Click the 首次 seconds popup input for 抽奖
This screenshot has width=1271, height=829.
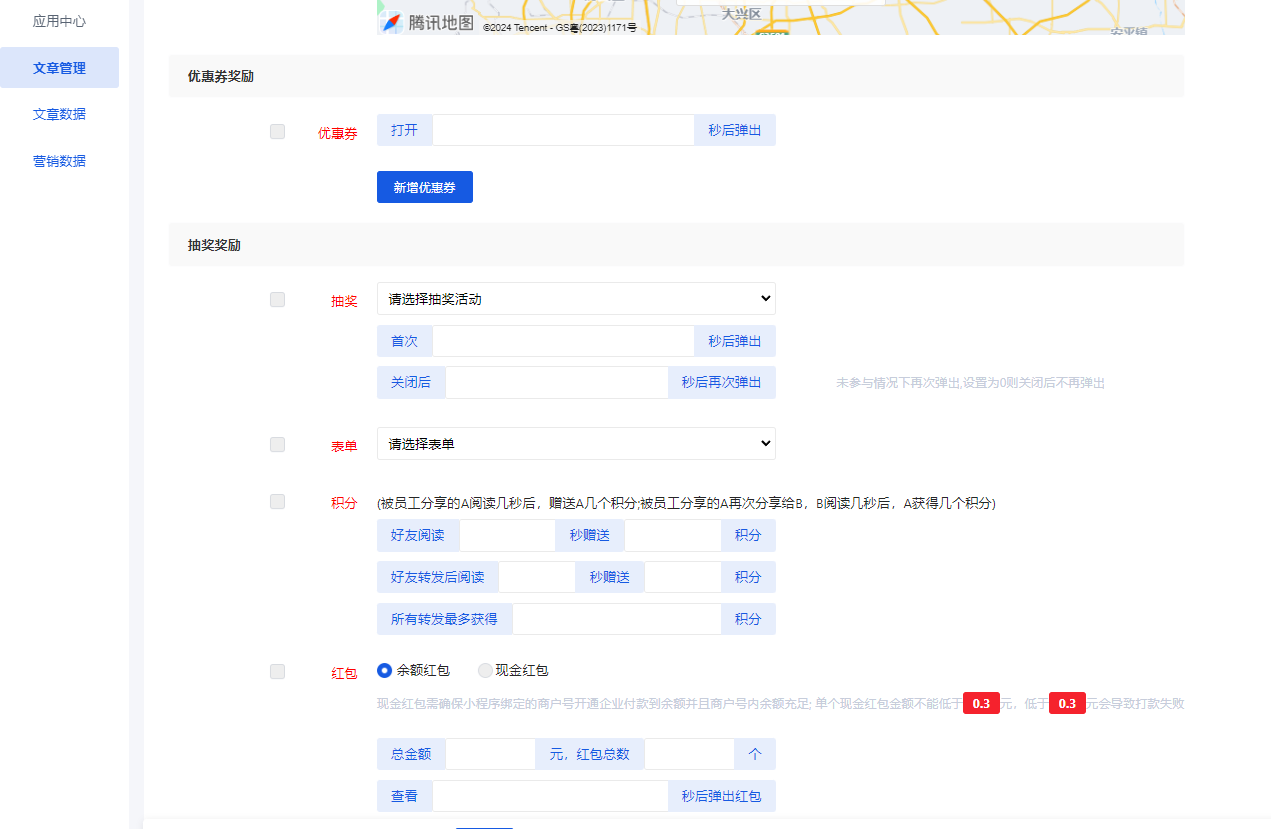[562, 341]
